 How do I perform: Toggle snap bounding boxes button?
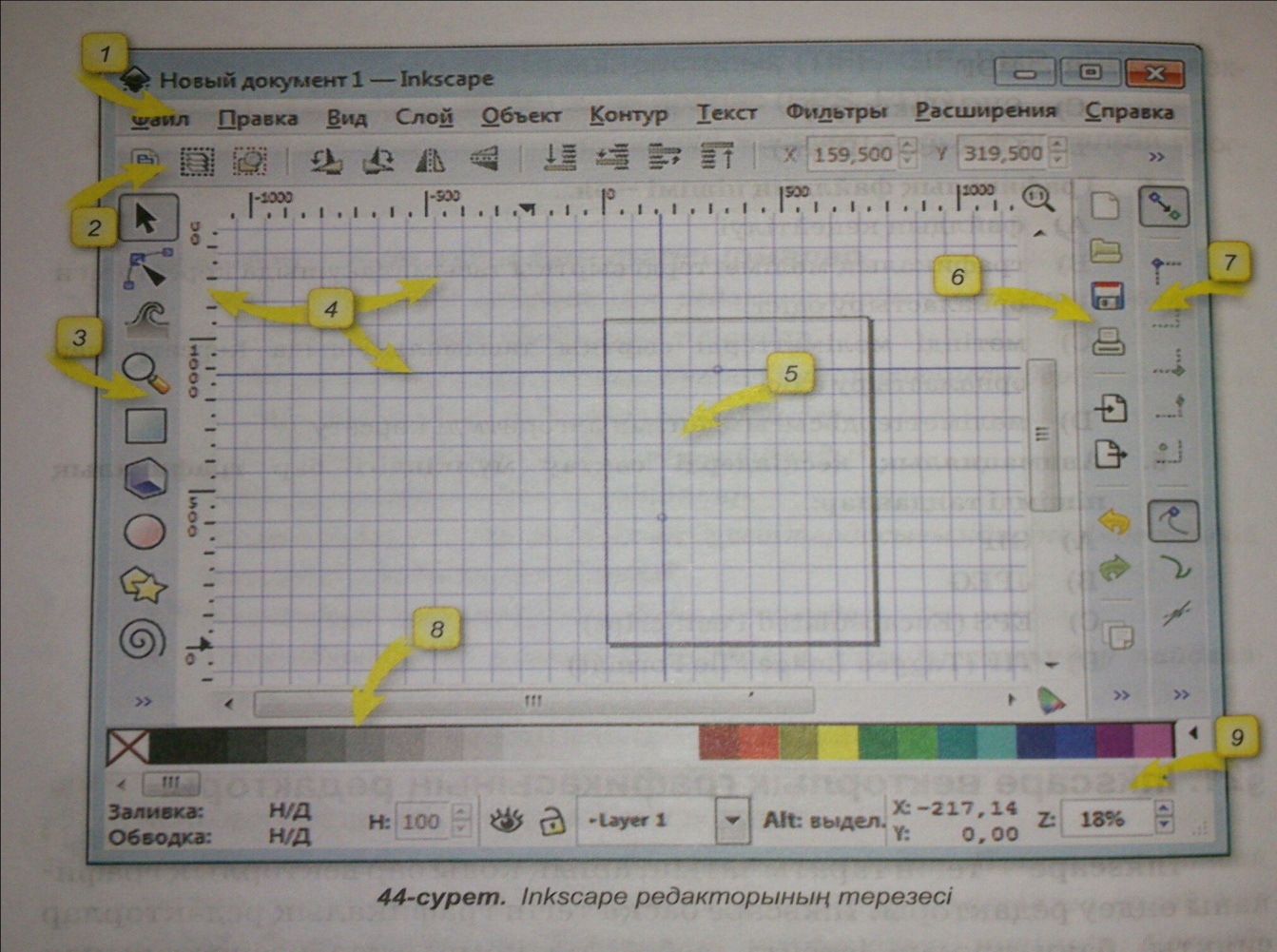[x=1166, y=269]
